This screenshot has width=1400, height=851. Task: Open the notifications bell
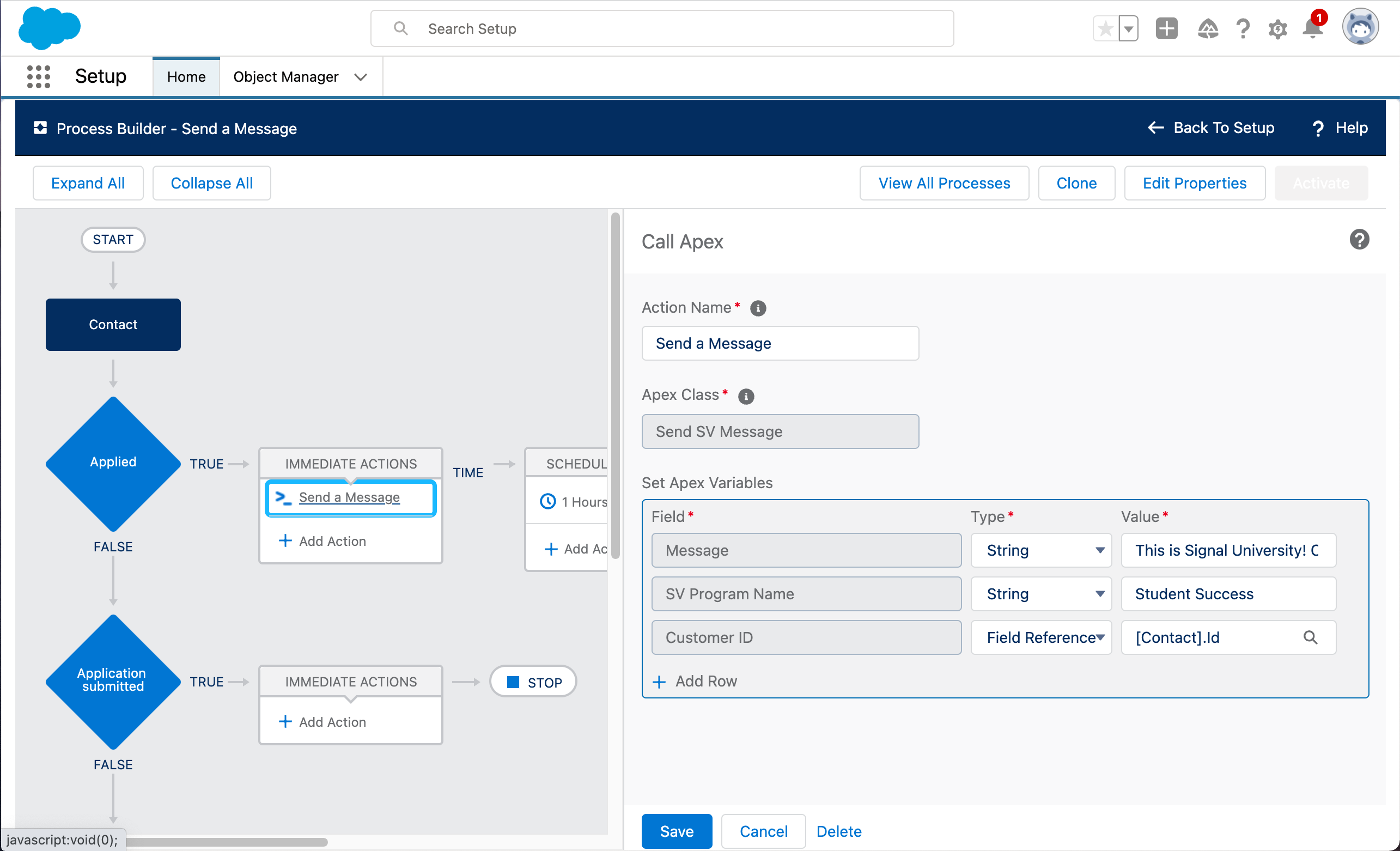1313,27
